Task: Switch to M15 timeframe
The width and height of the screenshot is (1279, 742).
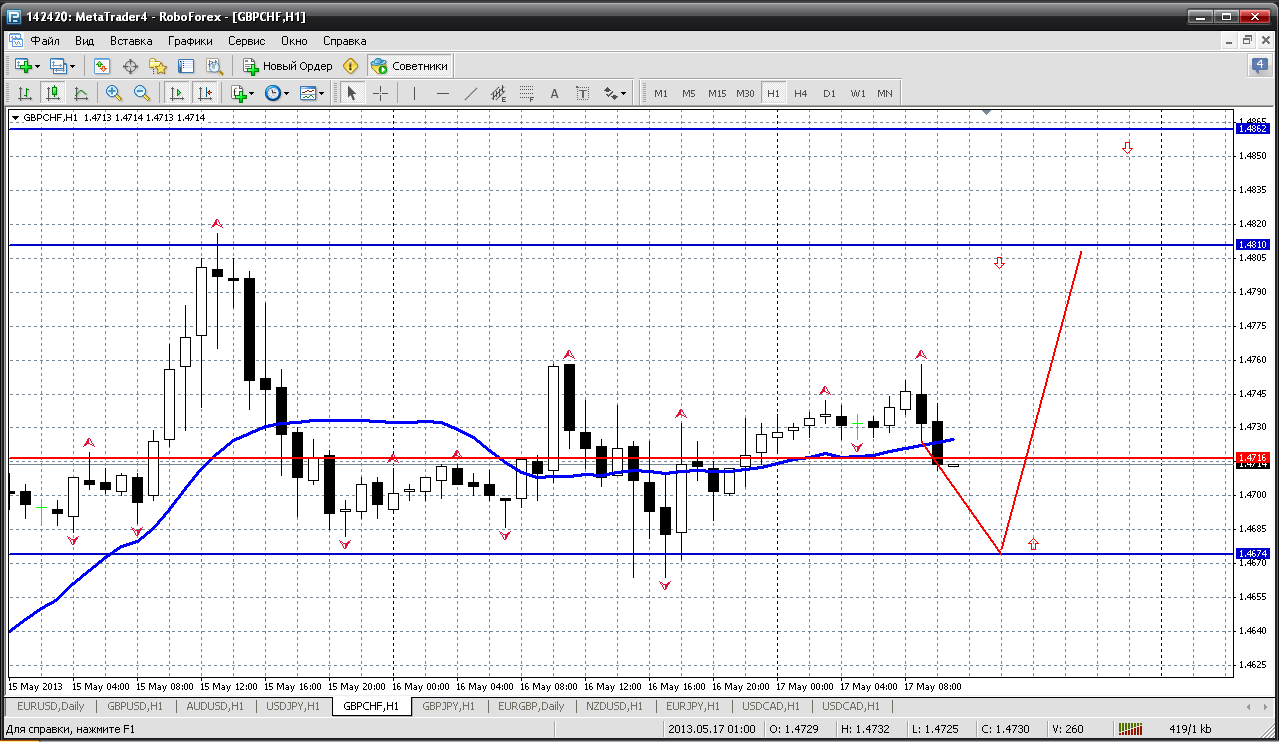Action: click(x=717, y=93)
